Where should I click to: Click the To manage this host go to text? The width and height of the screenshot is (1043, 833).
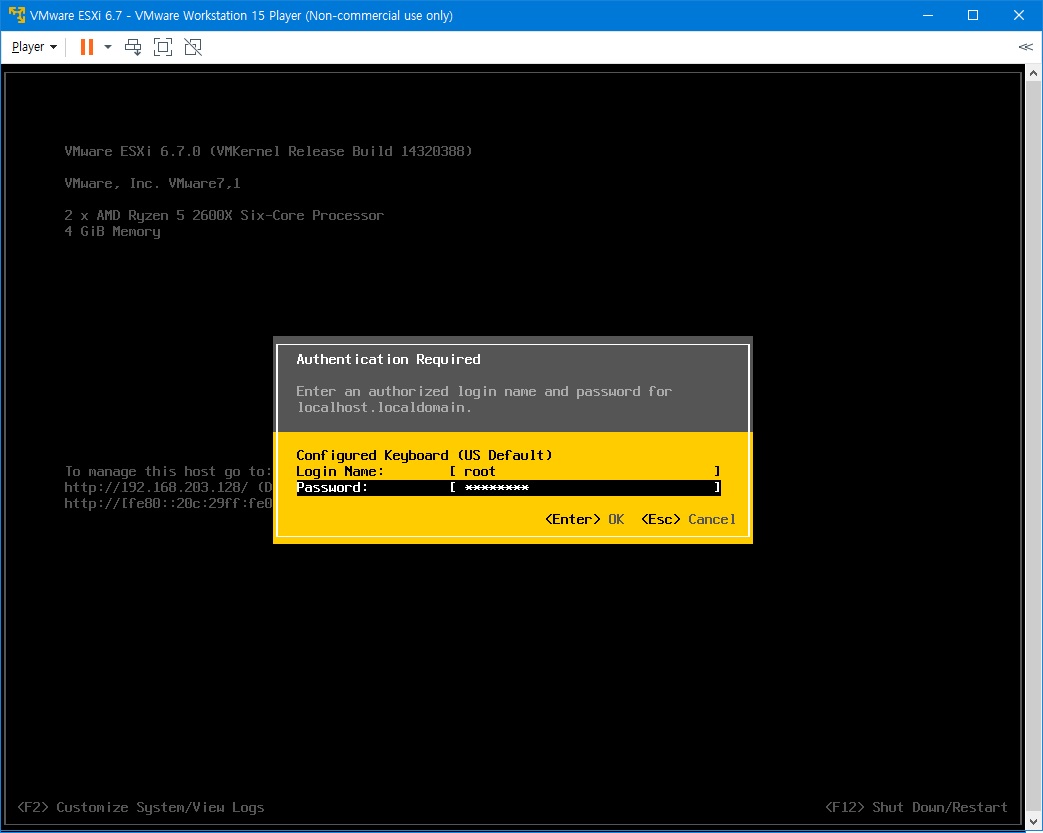click(168, 471)
